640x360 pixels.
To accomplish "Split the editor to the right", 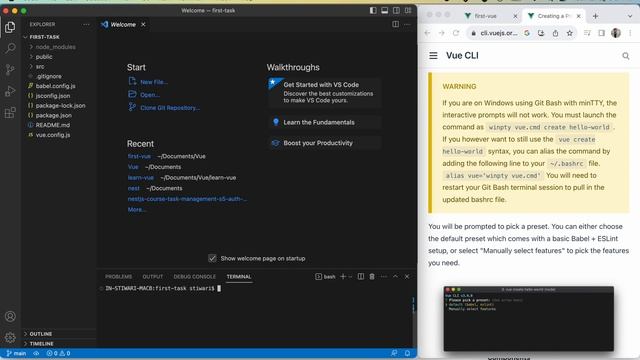I will (396, 24).
